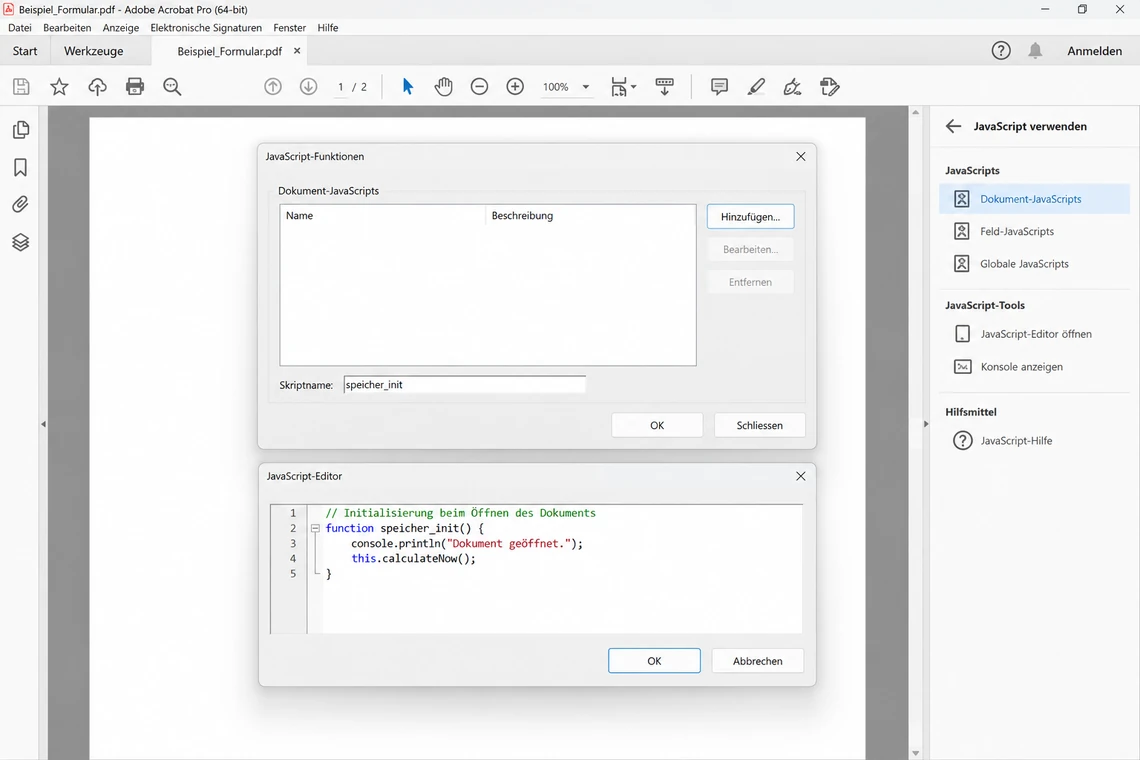Click OK in JavaScript-Funktionen dialog
Image resolution: width=1140 pixels, height=760 pixels.
pos(657,425)
